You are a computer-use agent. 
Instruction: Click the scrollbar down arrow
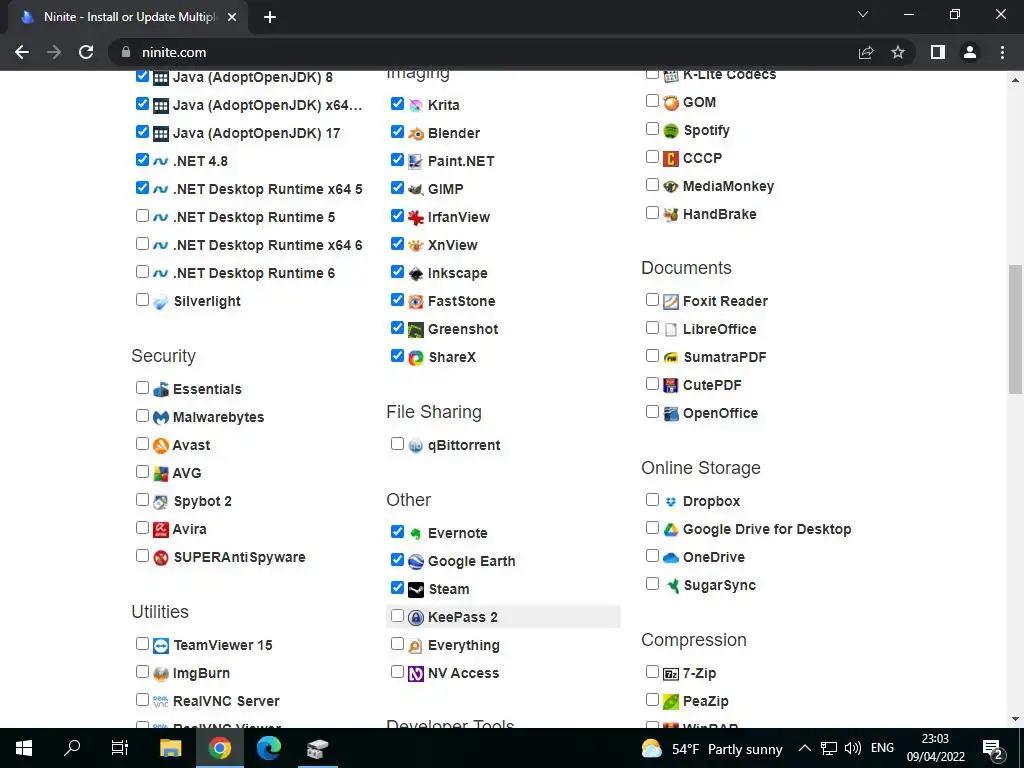coord(1015,720)
